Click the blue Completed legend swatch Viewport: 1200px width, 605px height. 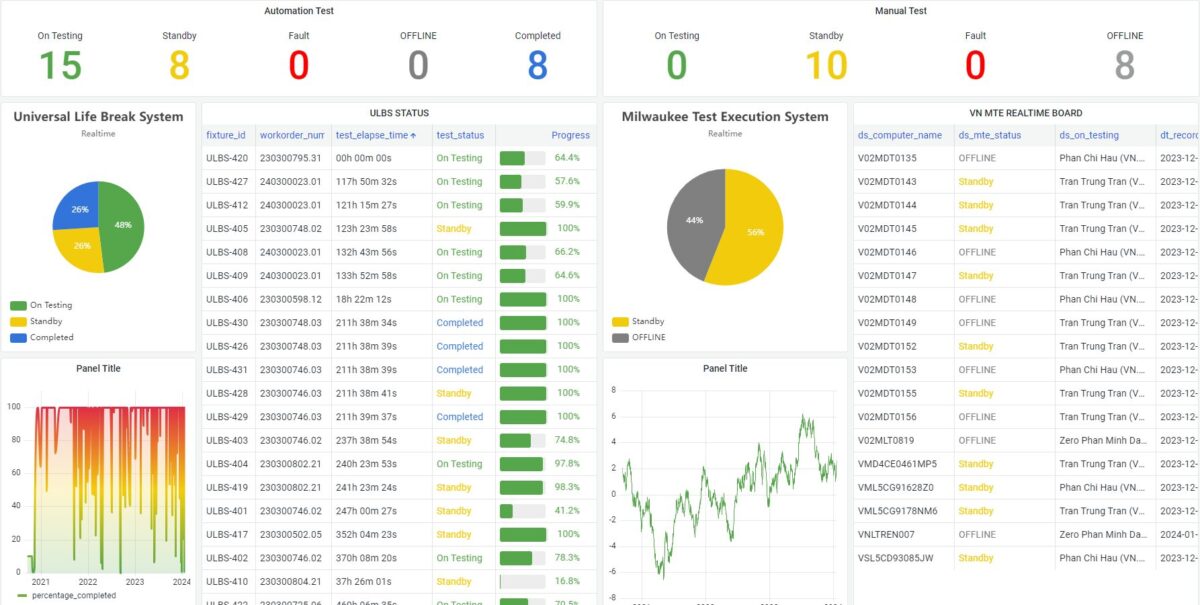tap(18, 338)
